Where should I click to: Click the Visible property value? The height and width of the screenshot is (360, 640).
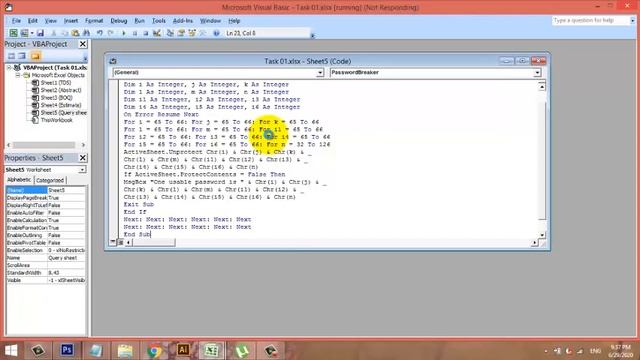click(67, 280)
